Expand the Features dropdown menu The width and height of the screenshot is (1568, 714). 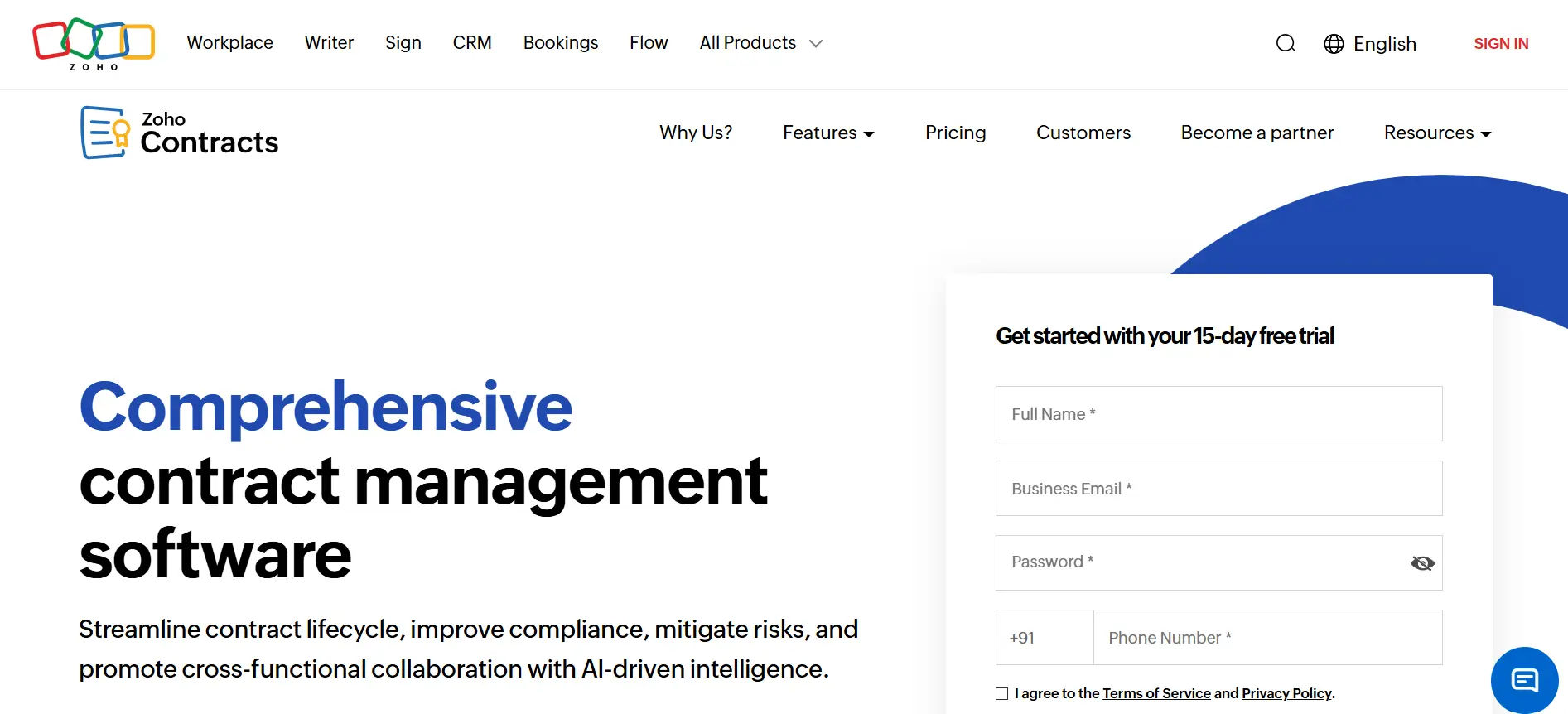click(x=828, y=133)
